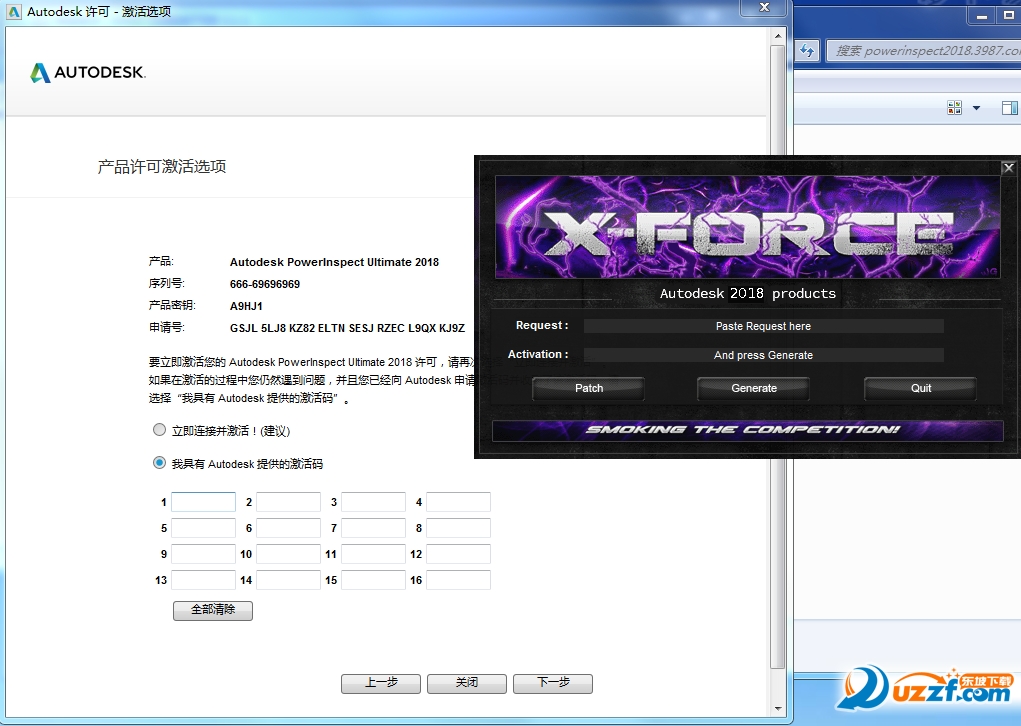Click the 全部清除 button

click(213, 610)
